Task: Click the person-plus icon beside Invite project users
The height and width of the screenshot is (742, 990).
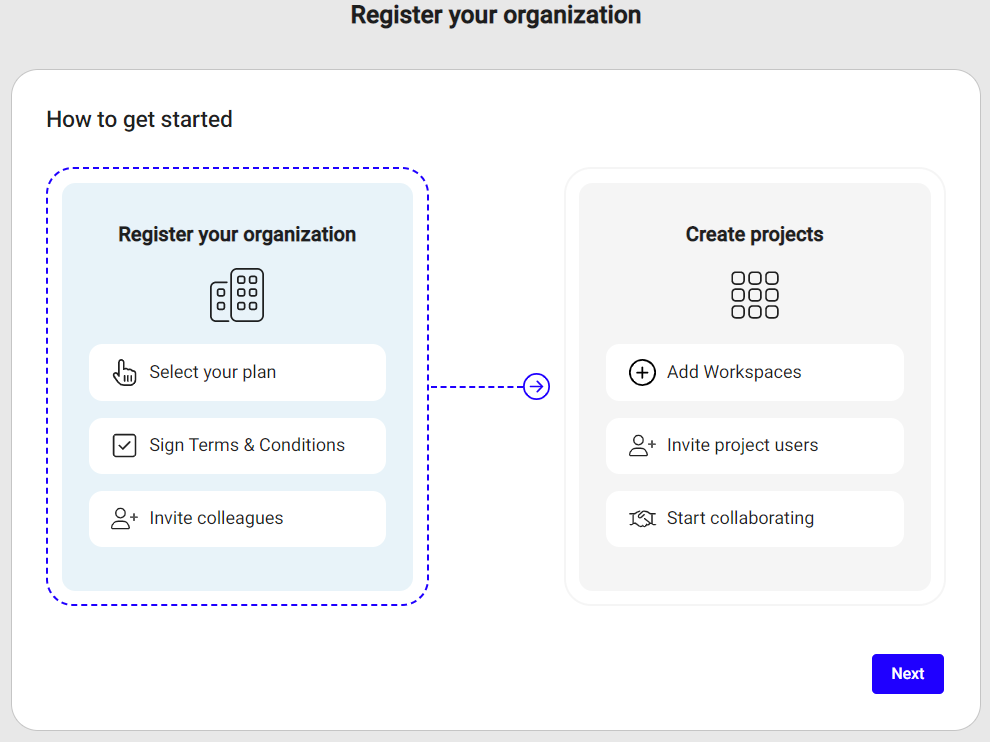Action: pos(642,445)
